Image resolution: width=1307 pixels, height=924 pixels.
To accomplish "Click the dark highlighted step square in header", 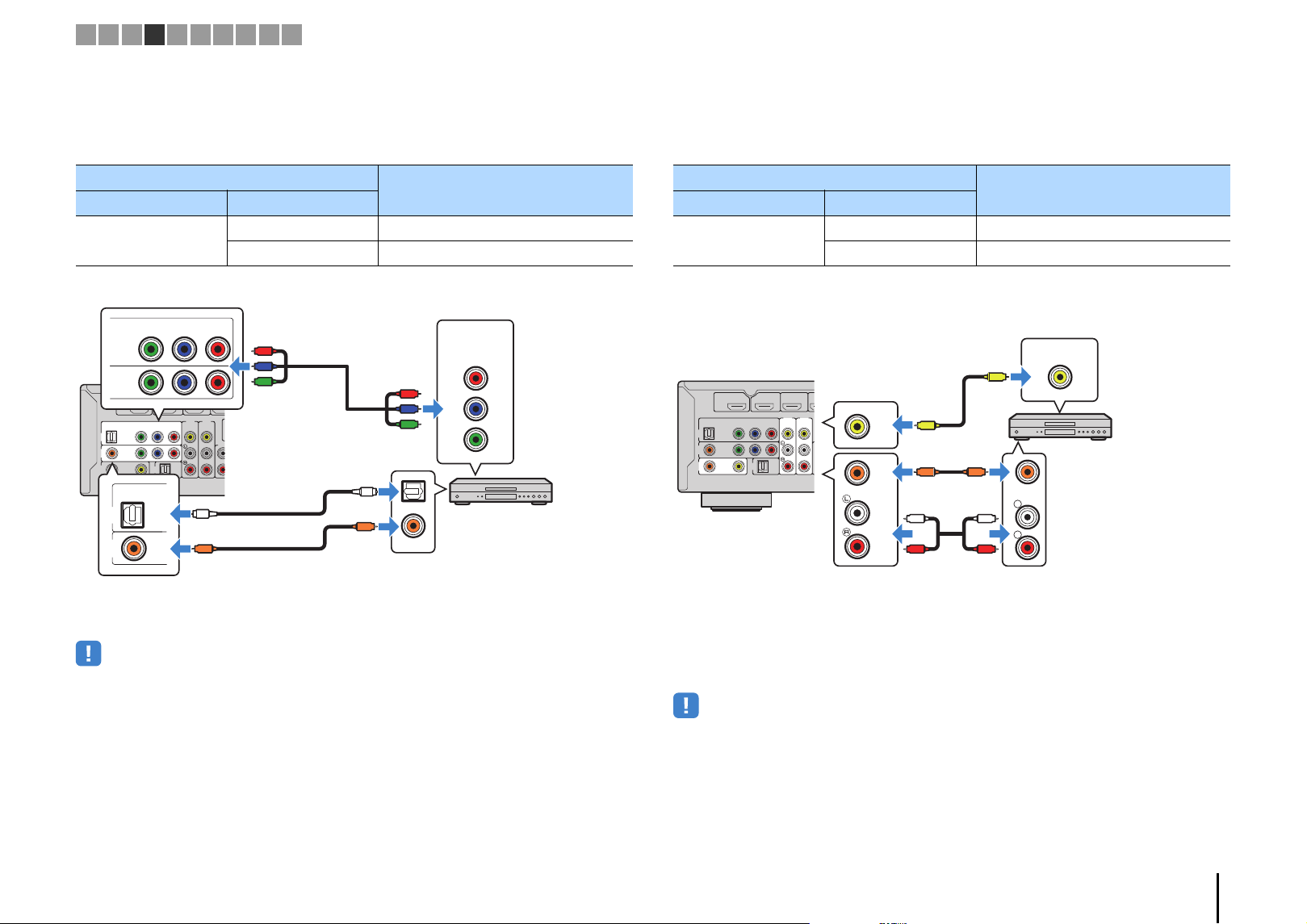I will coord(154,35).
